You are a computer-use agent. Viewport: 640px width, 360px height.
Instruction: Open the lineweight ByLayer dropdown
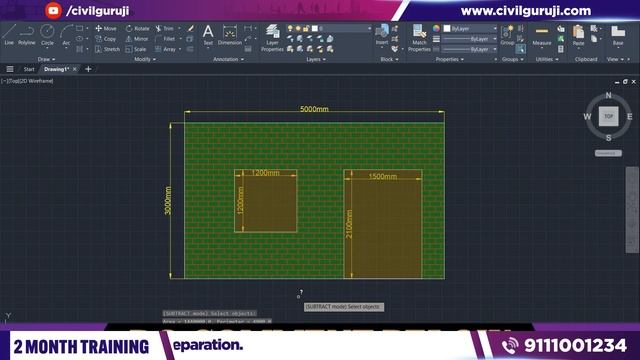pyautogui.click(x=470, y=39)
